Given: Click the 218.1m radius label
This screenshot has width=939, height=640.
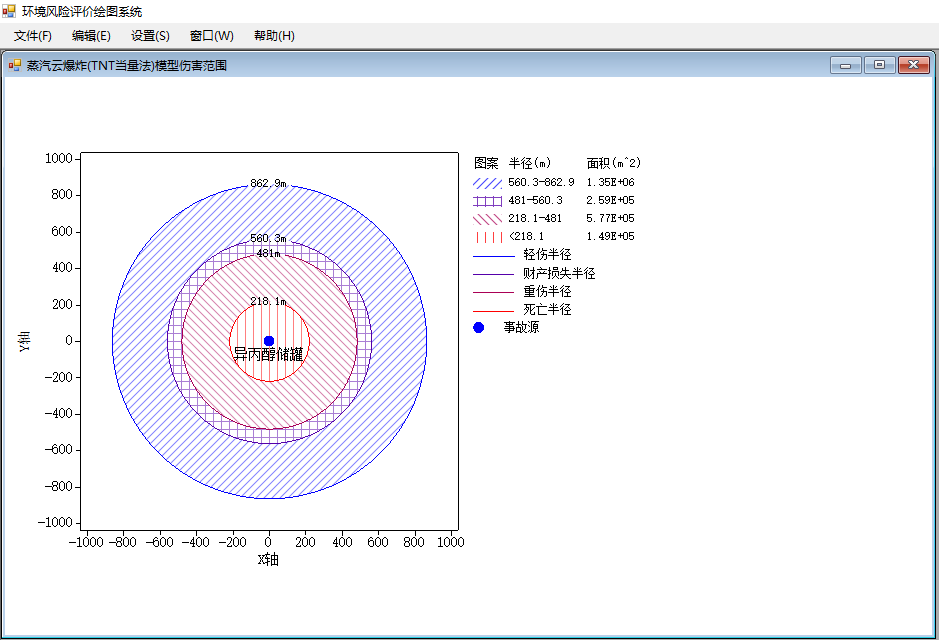Looking at the screenshot, I should (268, 301).
